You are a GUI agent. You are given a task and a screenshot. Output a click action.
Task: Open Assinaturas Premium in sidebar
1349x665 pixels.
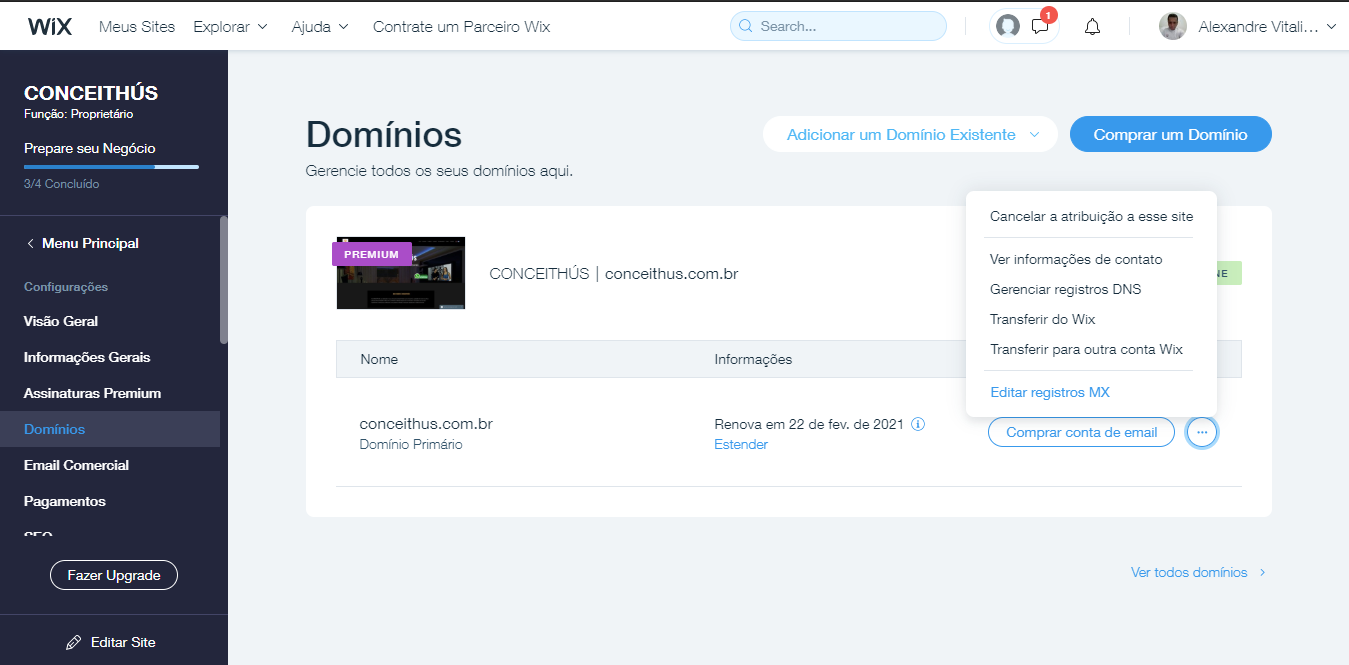click(x=92, y=393)
